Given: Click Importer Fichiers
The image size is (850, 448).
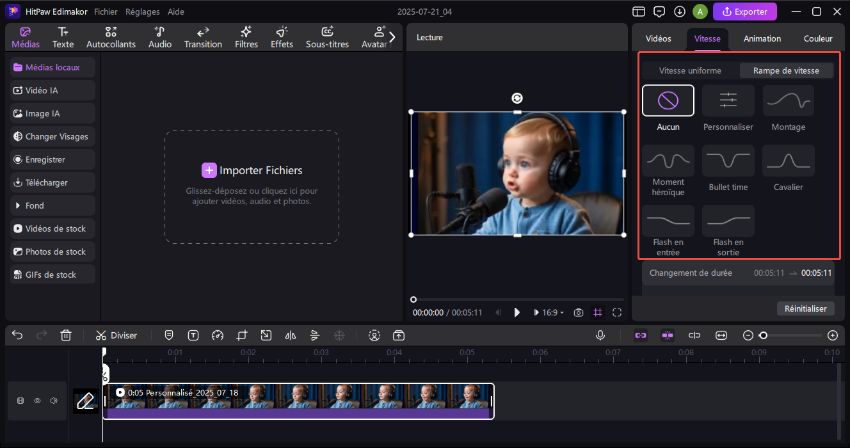Looking at the screenshot, I should pos(252,170).
